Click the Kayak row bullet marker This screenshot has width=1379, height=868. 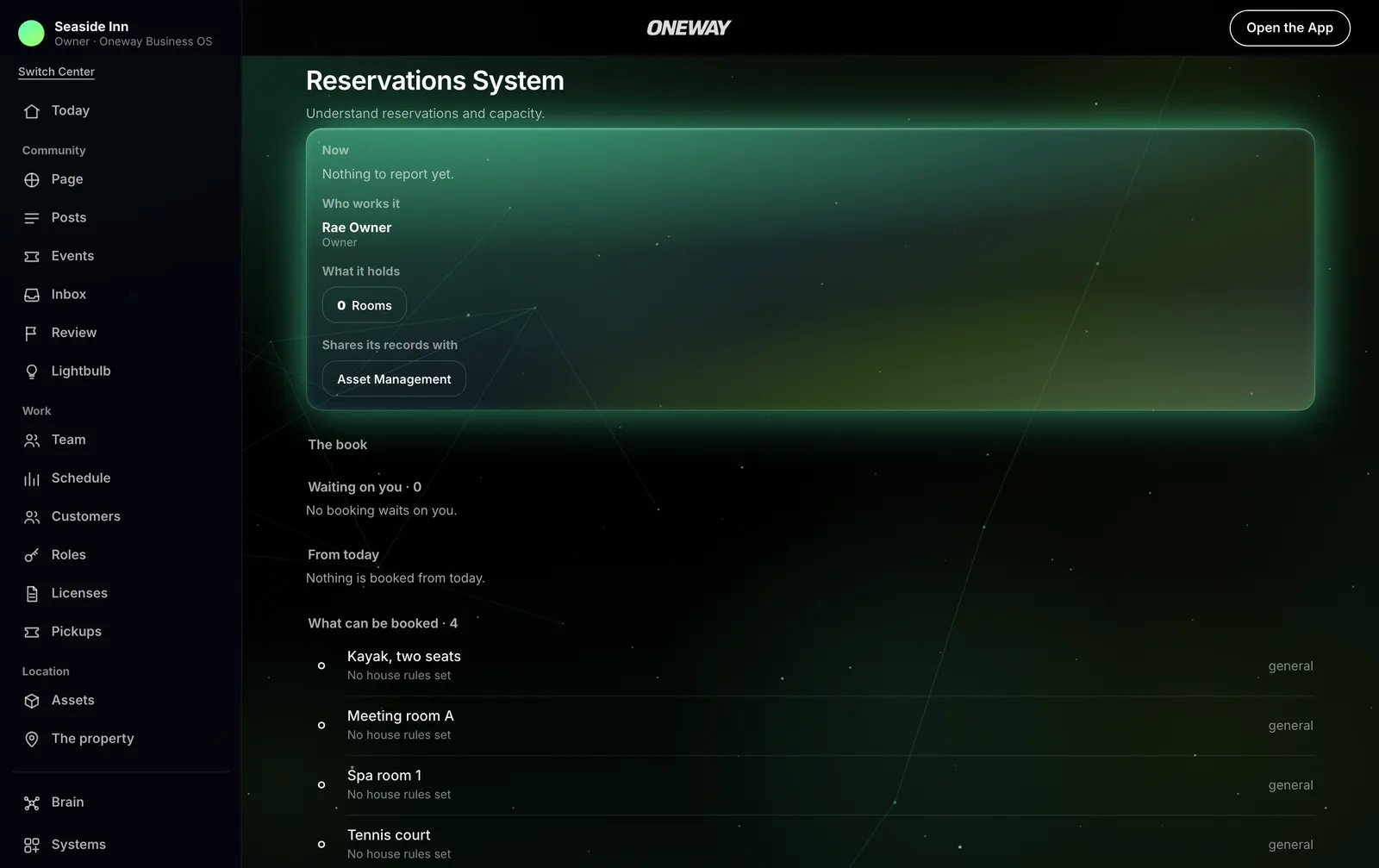coord(321,665)
